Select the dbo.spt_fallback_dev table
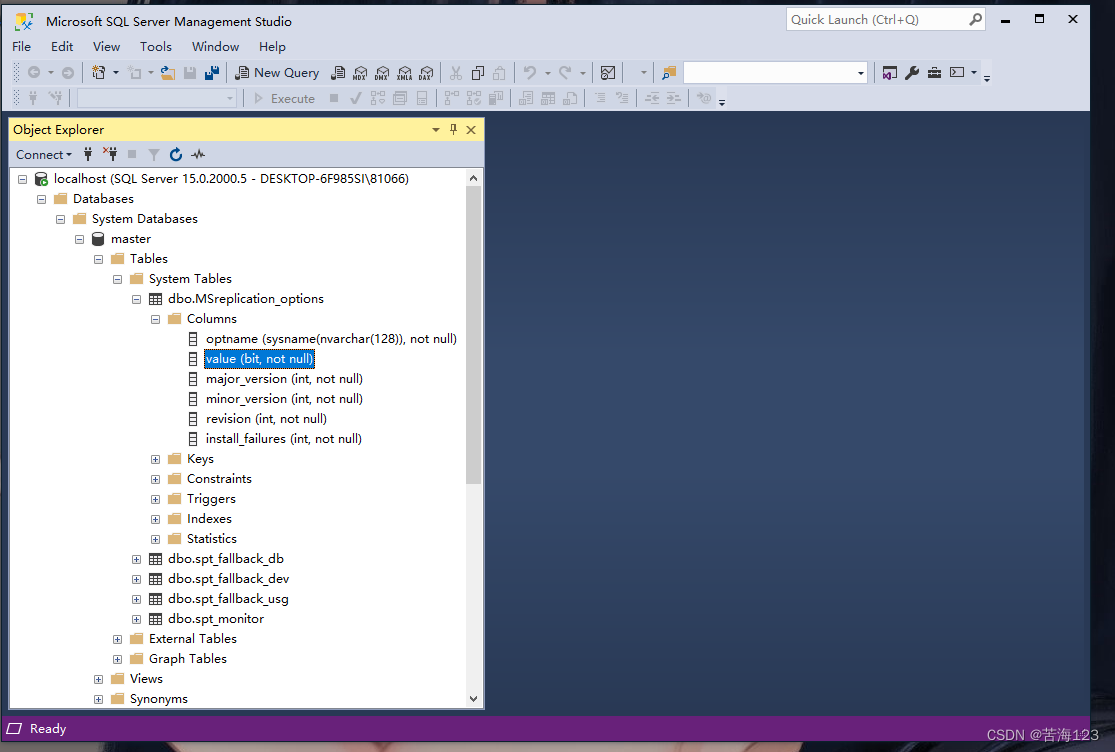 [x=228, y=579]
